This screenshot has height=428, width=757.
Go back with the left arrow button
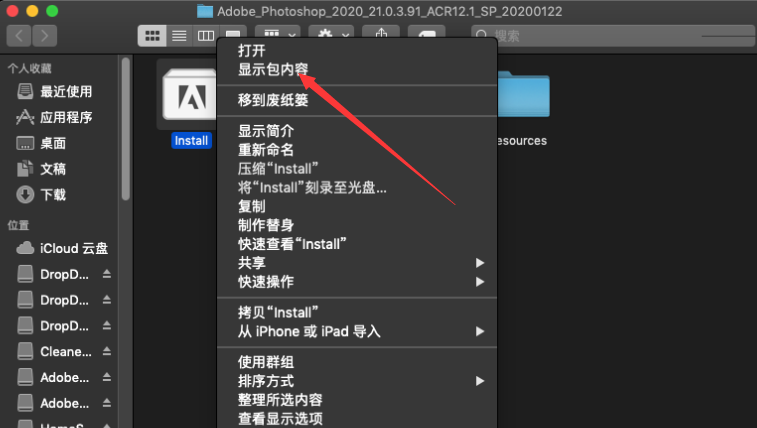(19, 36)
